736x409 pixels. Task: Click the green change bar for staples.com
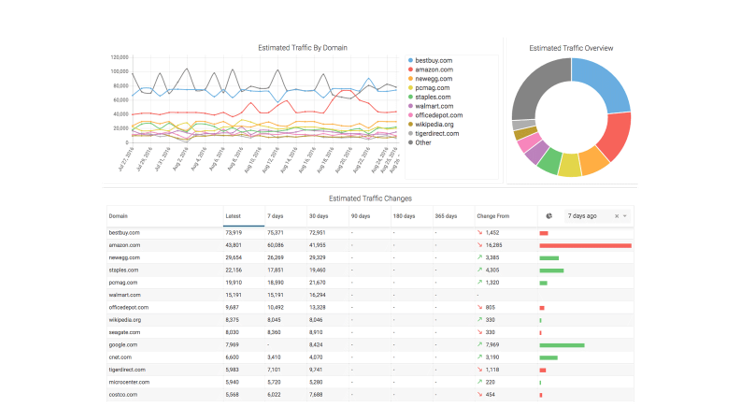552,270
